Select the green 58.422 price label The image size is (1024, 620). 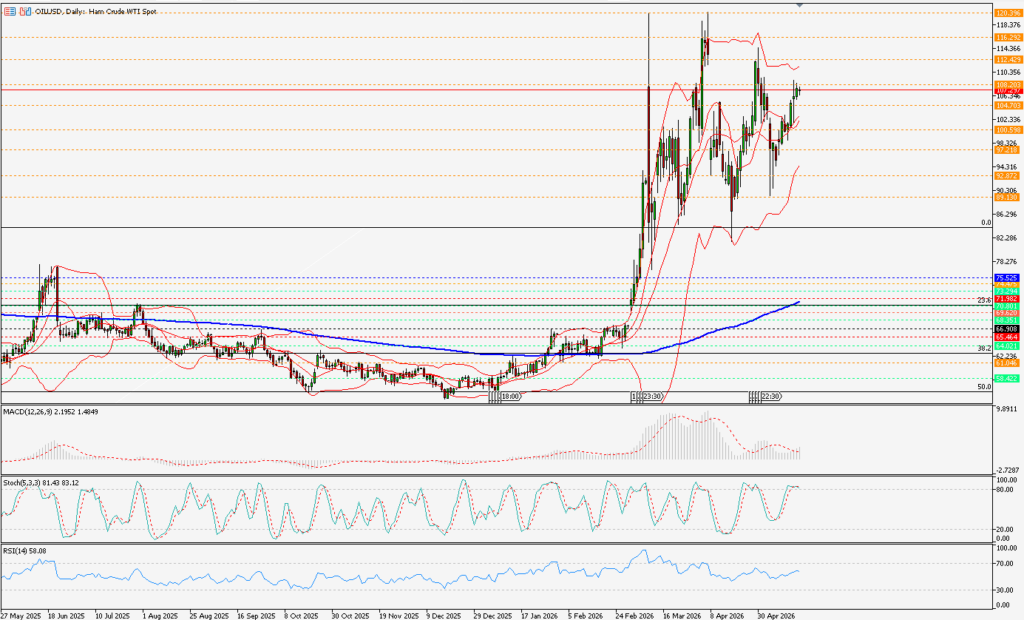[1008, 378]
